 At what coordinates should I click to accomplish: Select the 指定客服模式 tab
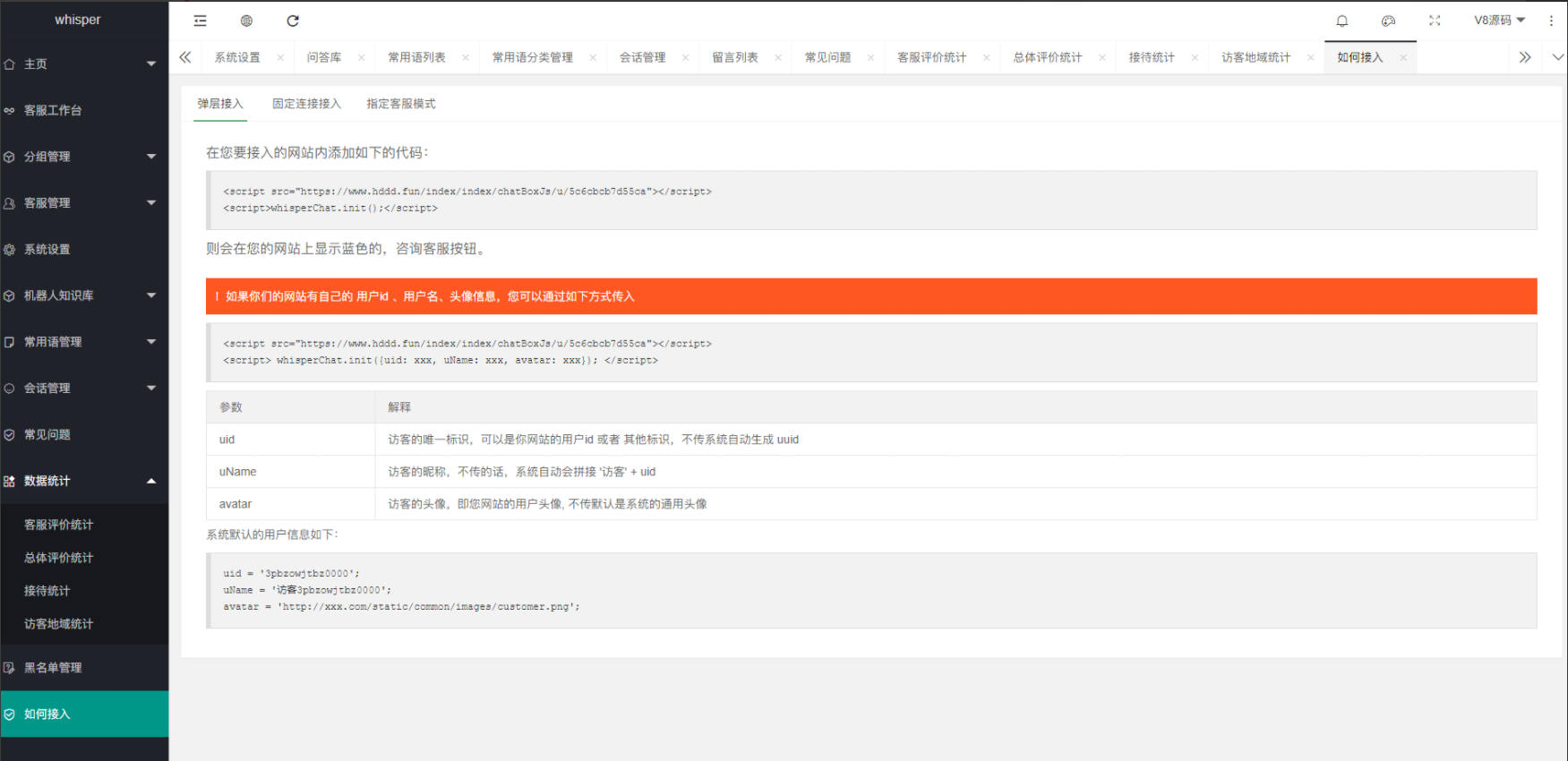point(400,104)
